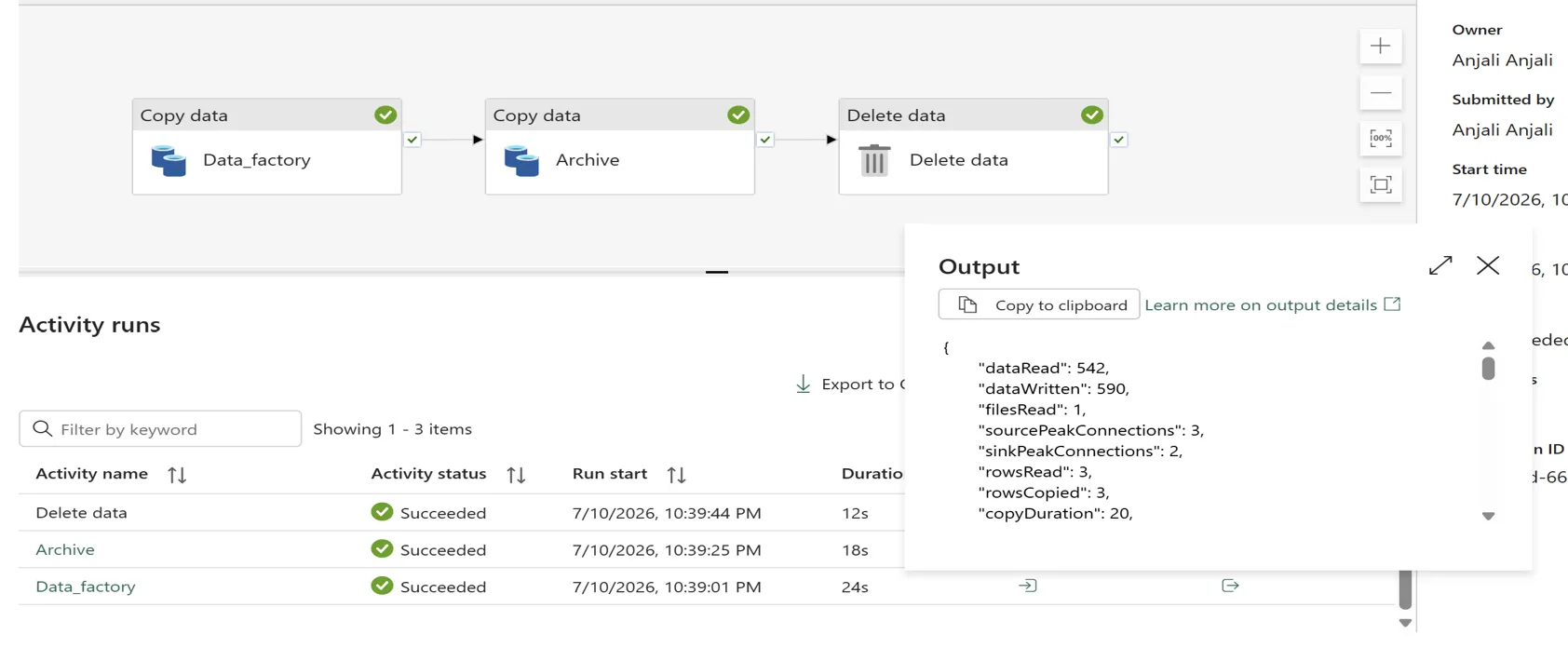
Task: Click run start 7/10/2026, 10:39:25 PM cell
Action: (x=667, y=550)
